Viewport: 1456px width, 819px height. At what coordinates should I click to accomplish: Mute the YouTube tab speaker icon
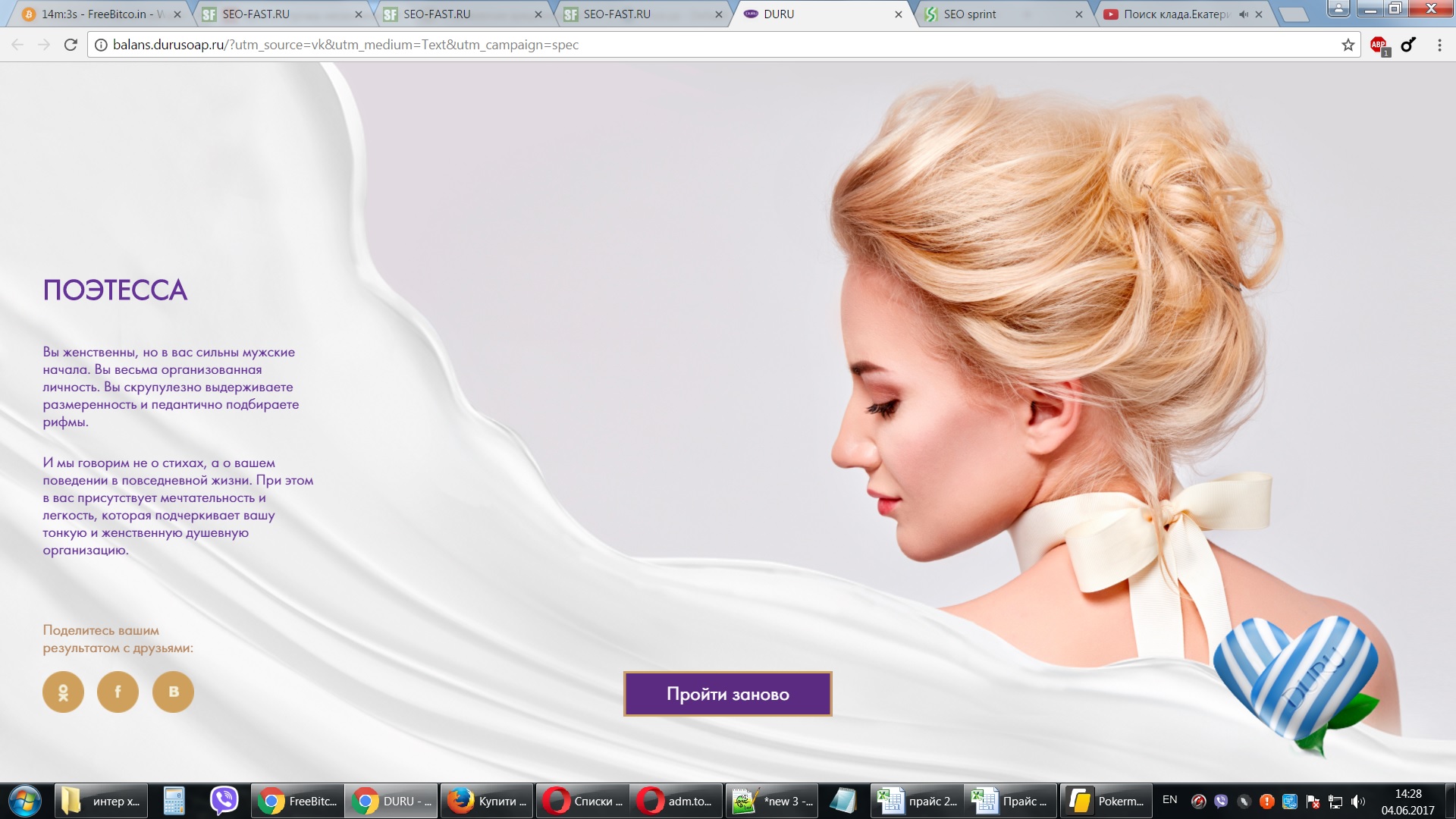point(1244,14)
